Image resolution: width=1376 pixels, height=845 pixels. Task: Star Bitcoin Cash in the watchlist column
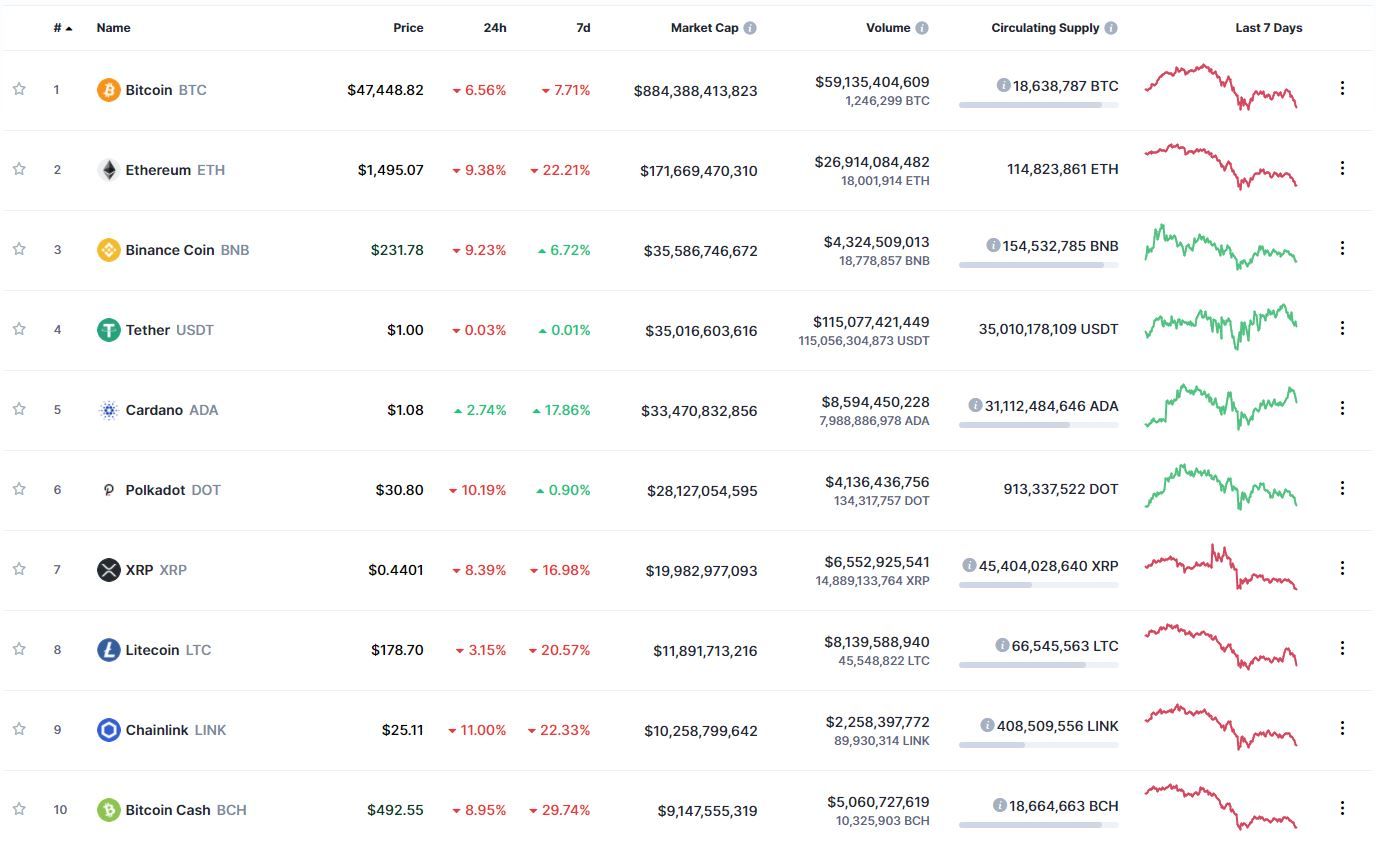point(19,809)
